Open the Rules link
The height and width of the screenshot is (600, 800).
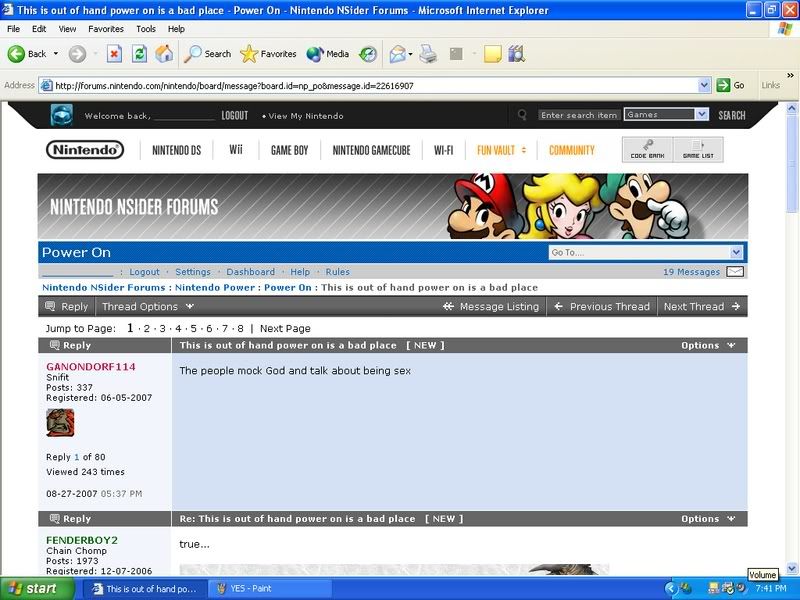[337, 272]
